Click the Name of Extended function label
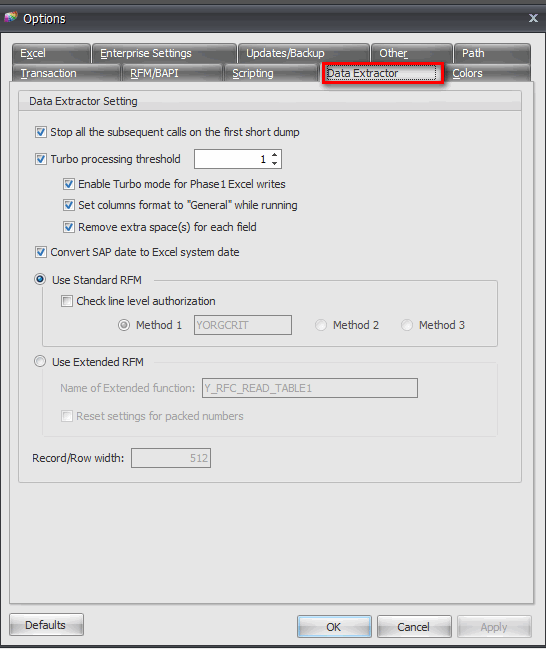This screenshot has height=649, width=546. tap(127, 388)
